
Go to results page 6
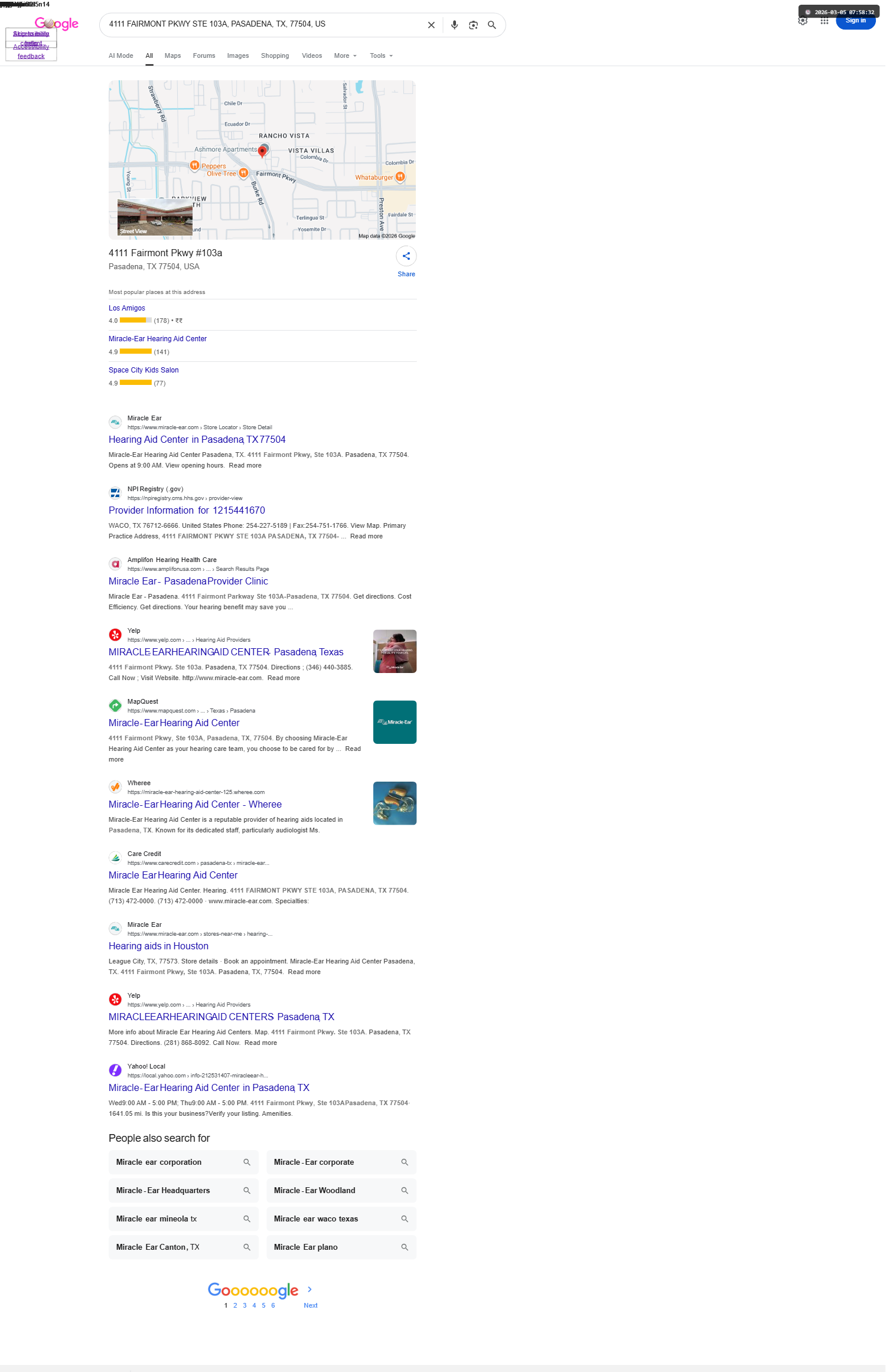click(273, 1305)
